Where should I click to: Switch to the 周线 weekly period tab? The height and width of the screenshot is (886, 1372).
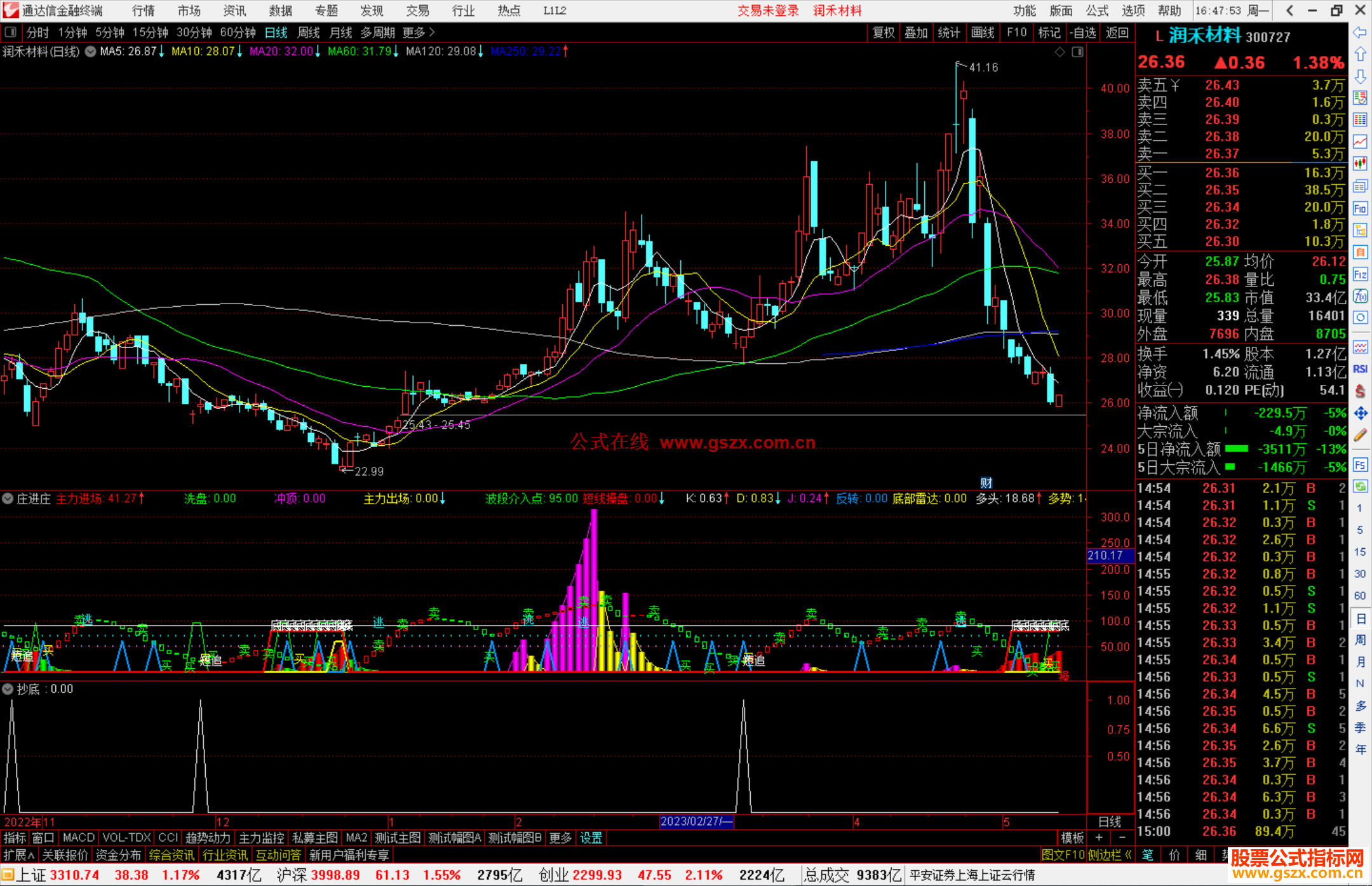[x=309, y=32]
